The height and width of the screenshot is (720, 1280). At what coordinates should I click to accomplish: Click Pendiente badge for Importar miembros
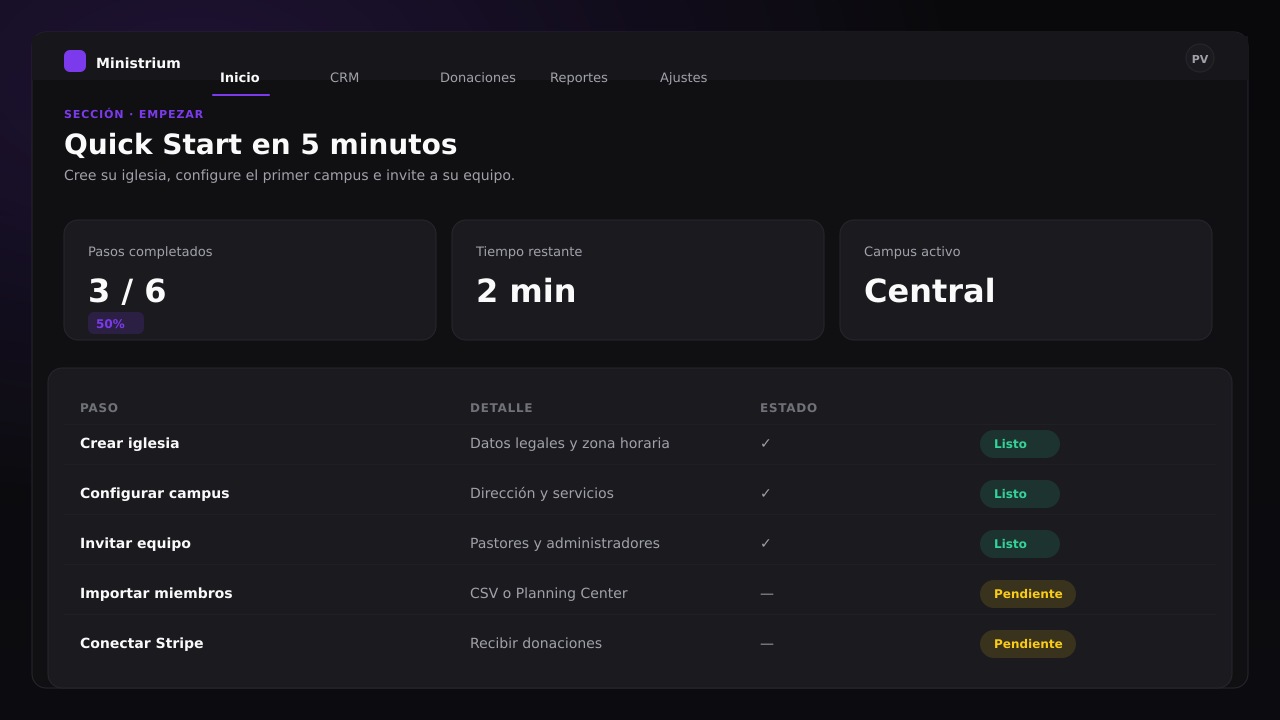(1028, 594)
